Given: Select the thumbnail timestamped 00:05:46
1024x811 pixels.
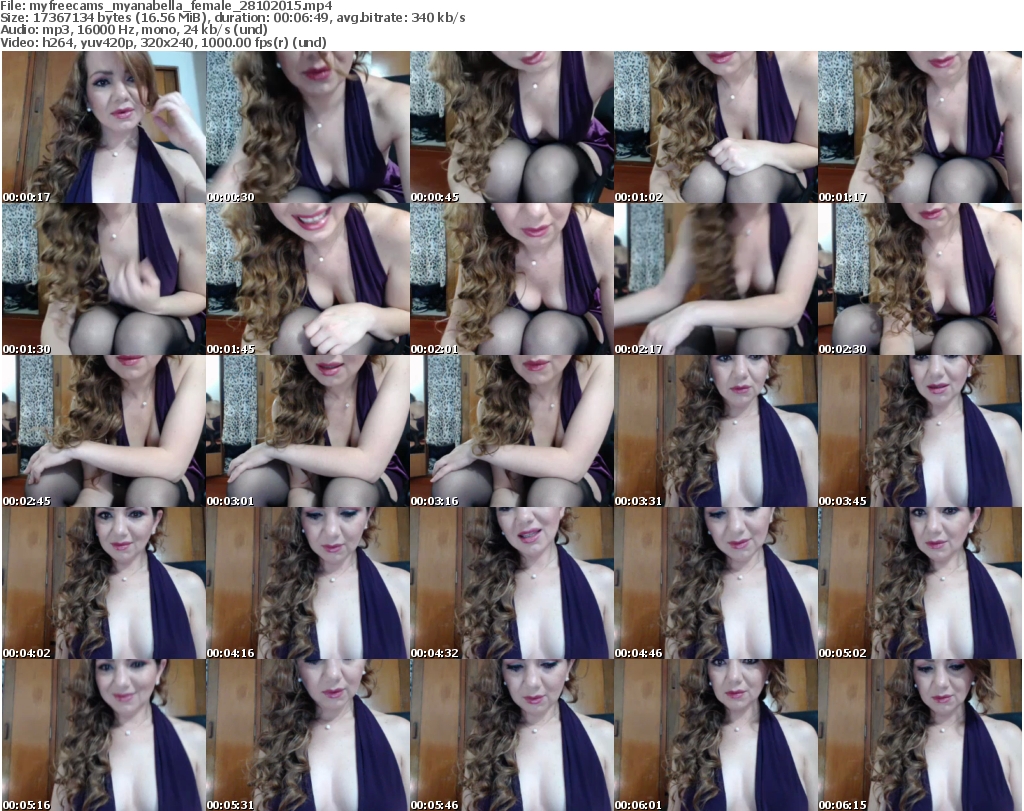Looking at the screenshot, I should click(511, 735).
